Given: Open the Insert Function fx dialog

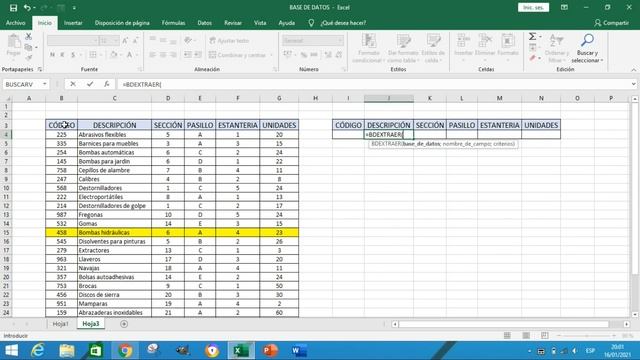Looking at the screenshot, I should 107,84.
